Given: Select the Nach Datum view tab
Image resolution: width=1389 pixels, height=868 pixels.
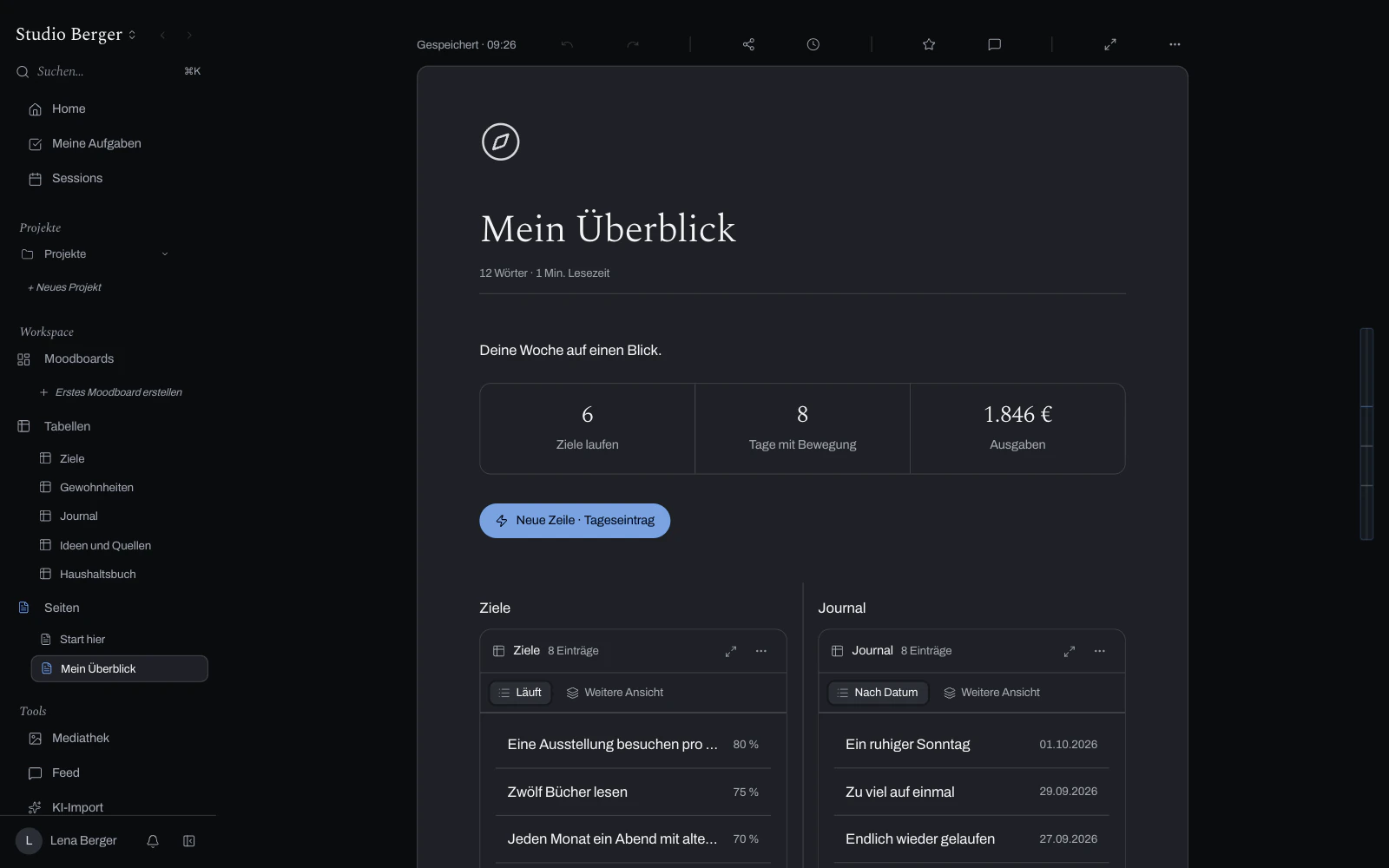Looking at the screenshot, I should click(878, 693).
